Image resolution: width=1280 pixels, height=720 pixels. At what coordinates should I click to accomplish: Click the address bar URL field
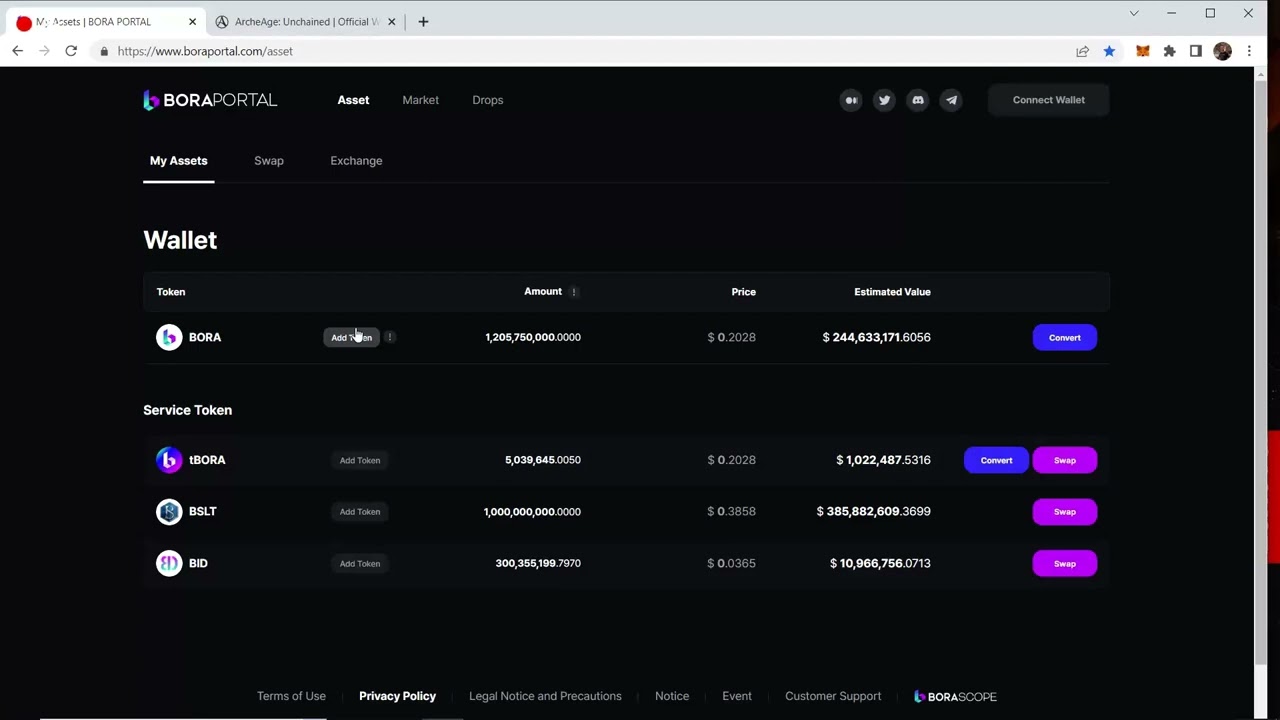pos(580,51)
